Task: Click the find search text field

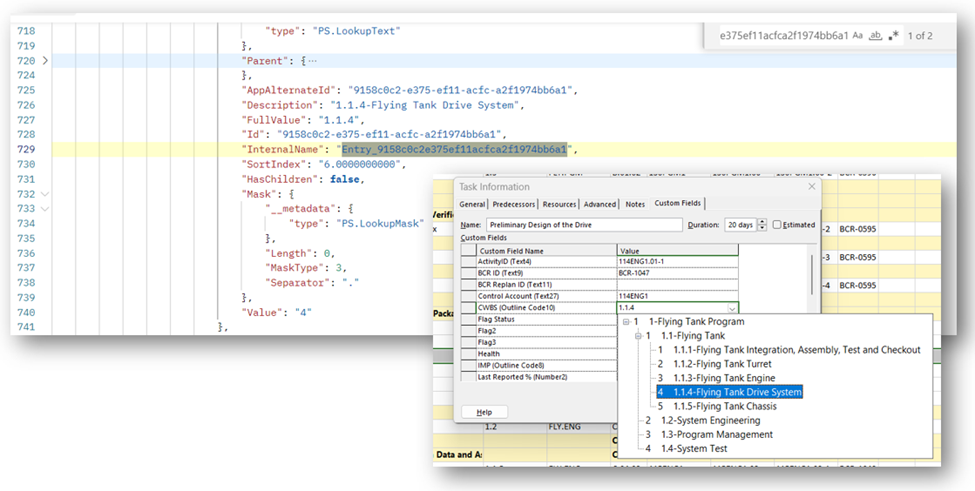Action: [x=783, y=35]
